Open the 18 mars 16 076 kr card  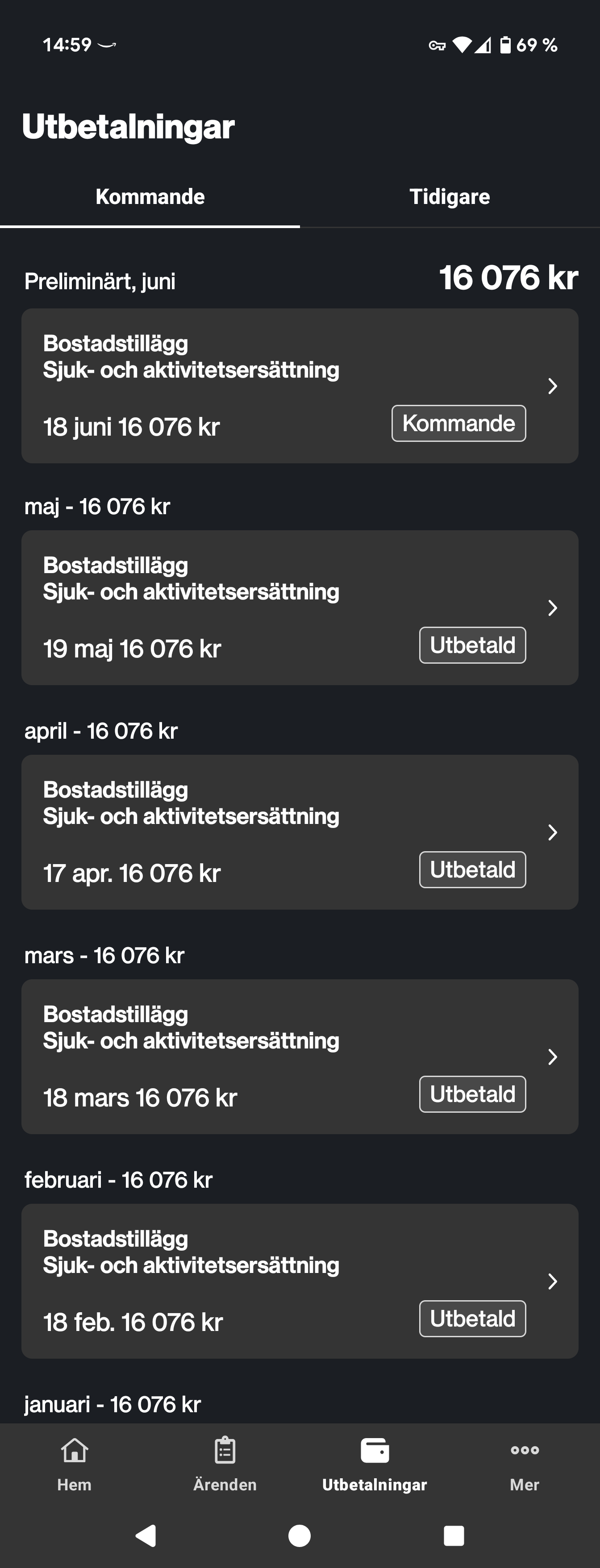pos(300,1056)
